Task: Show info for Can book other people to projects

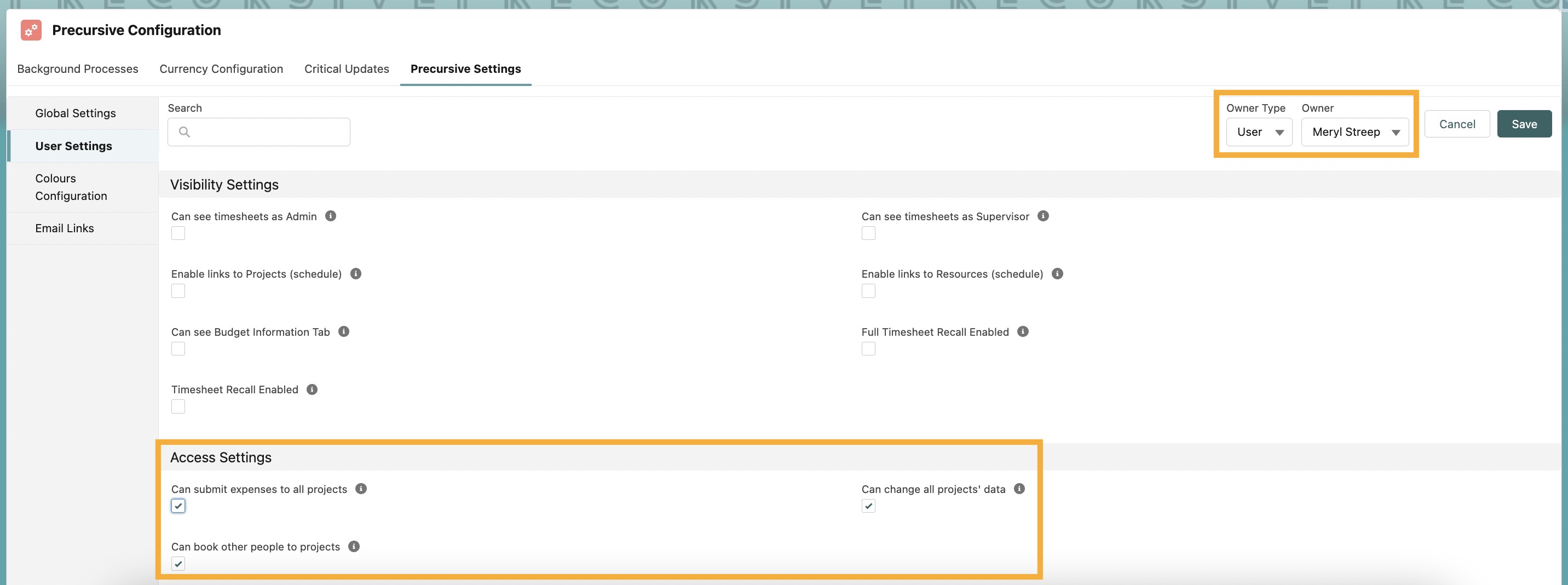Action: point(354,547)
